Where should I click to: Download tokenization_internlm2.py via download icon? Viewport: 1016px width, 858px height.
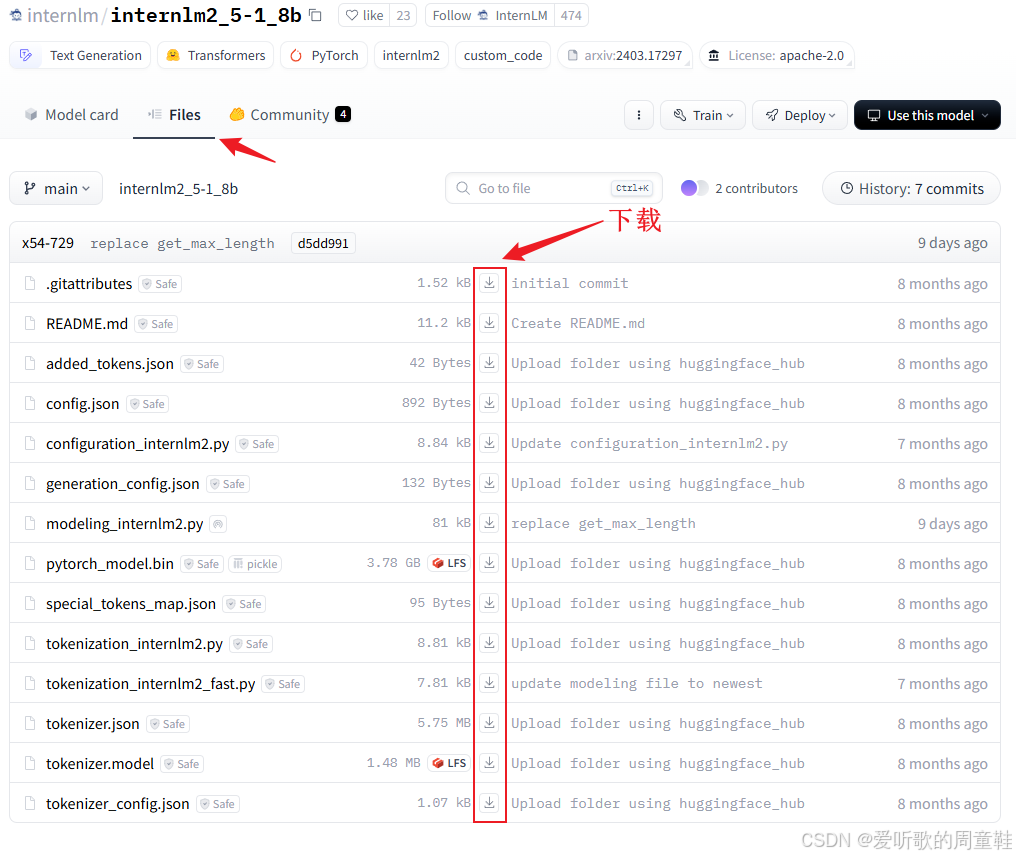tap(489, 643)
